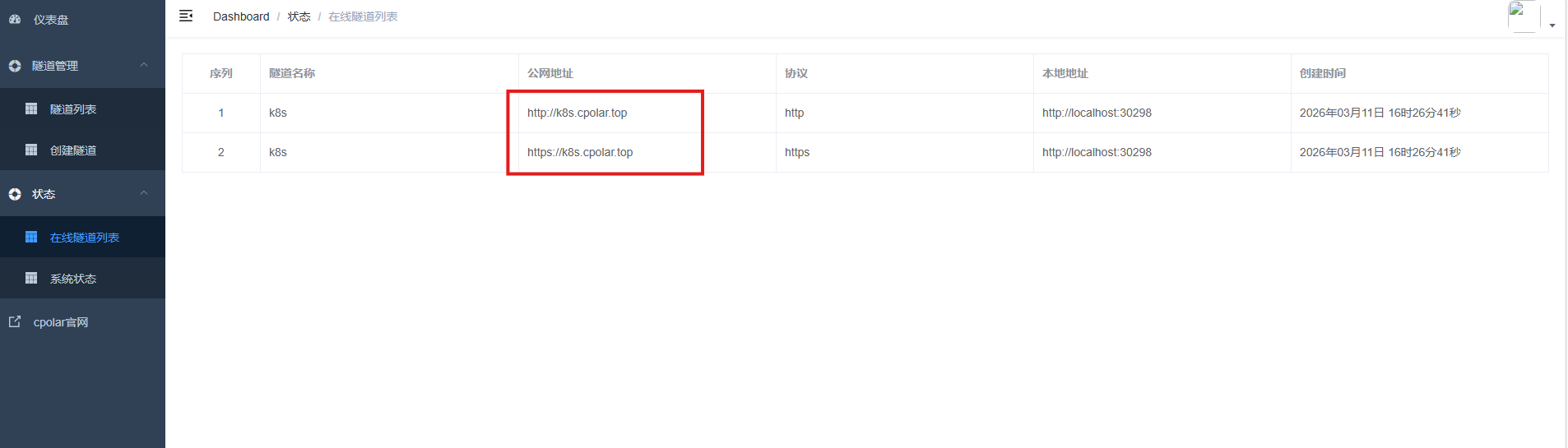The width and height of the screenshot is (1568, 448).
Task: Collapse the 隧道管理 menu chevron
Action: point(144,65)
